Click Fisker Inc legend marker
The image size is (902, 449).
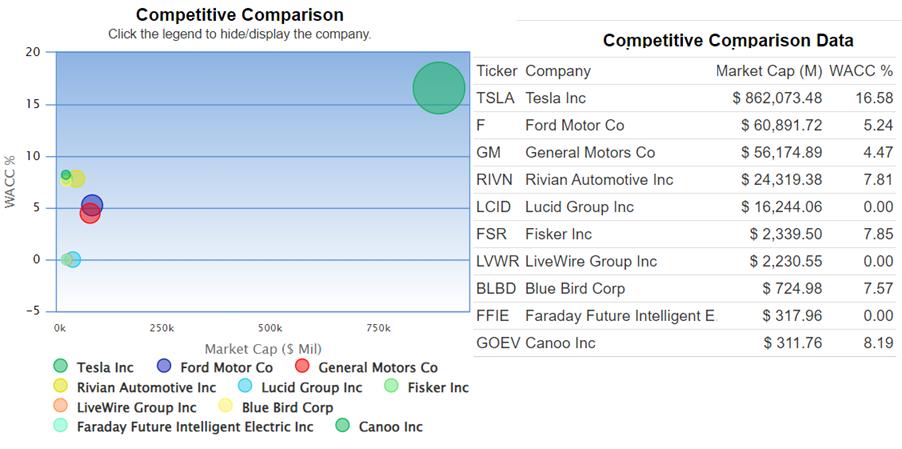[392, 387]
